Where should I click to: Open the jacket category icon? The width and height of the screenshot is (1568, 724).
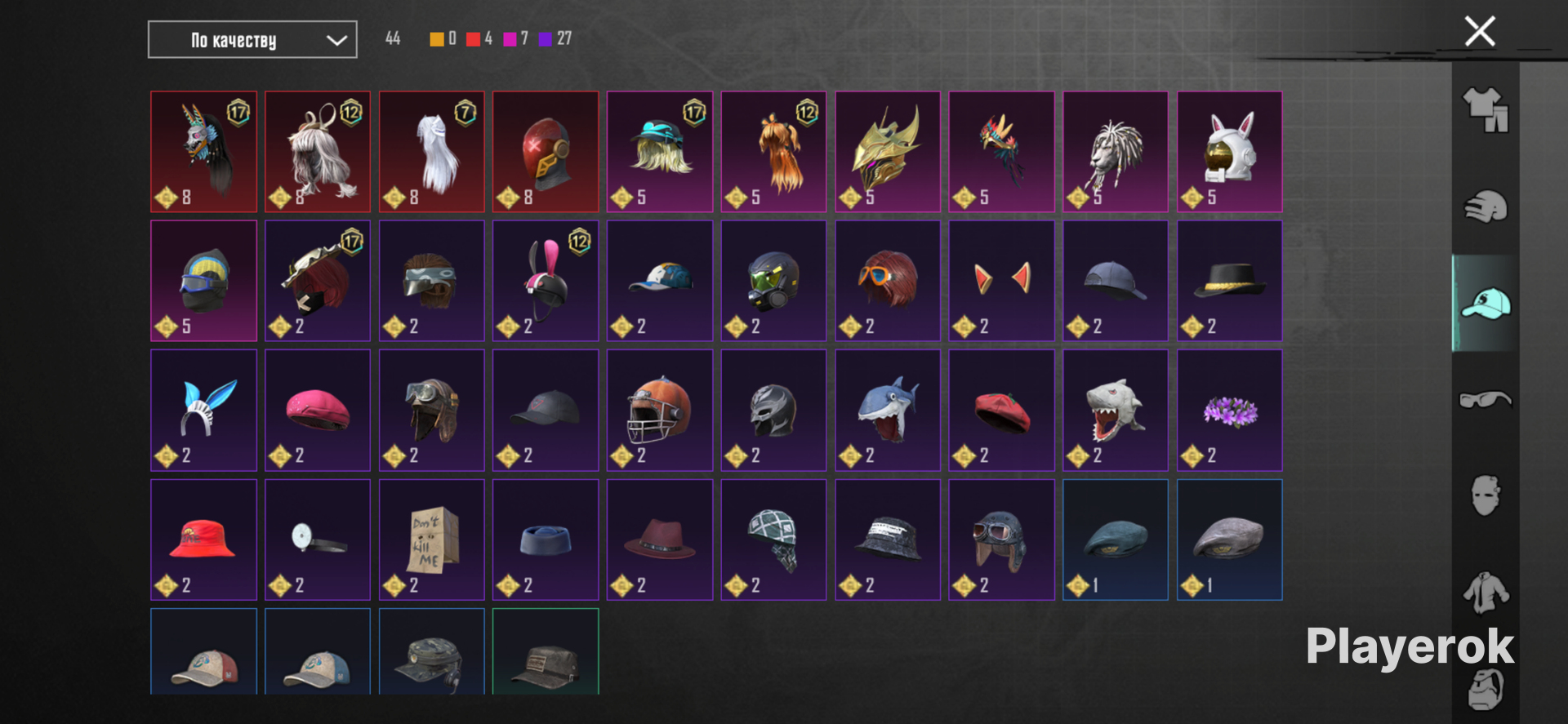(x=1486, y=592)
